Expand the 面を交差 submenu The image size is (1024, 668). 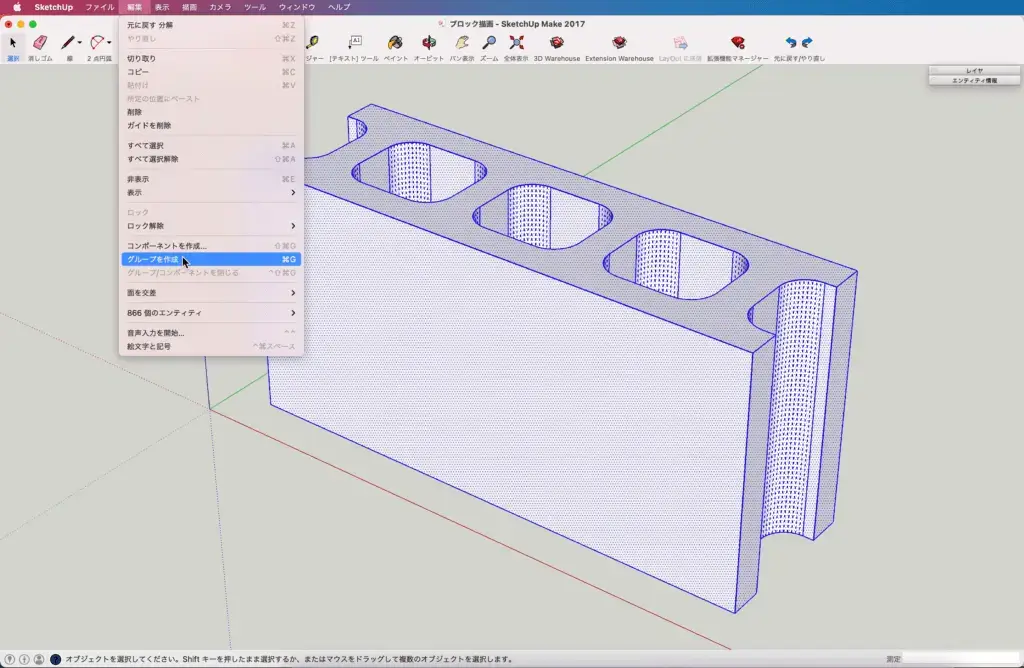pos(211,293)
